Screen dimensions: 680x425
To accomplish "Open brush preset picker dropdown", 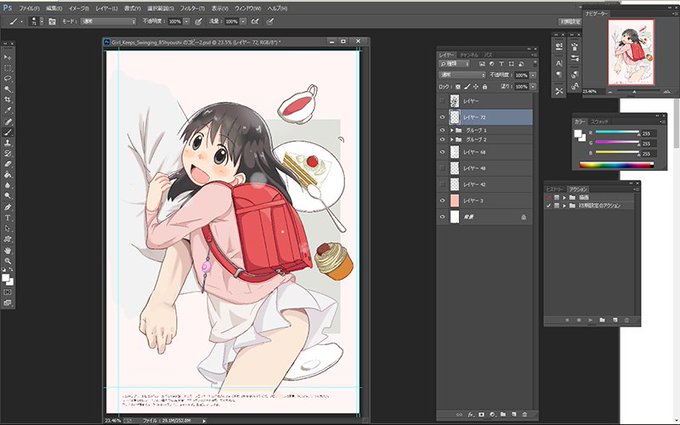I will [x=42, y=21].
